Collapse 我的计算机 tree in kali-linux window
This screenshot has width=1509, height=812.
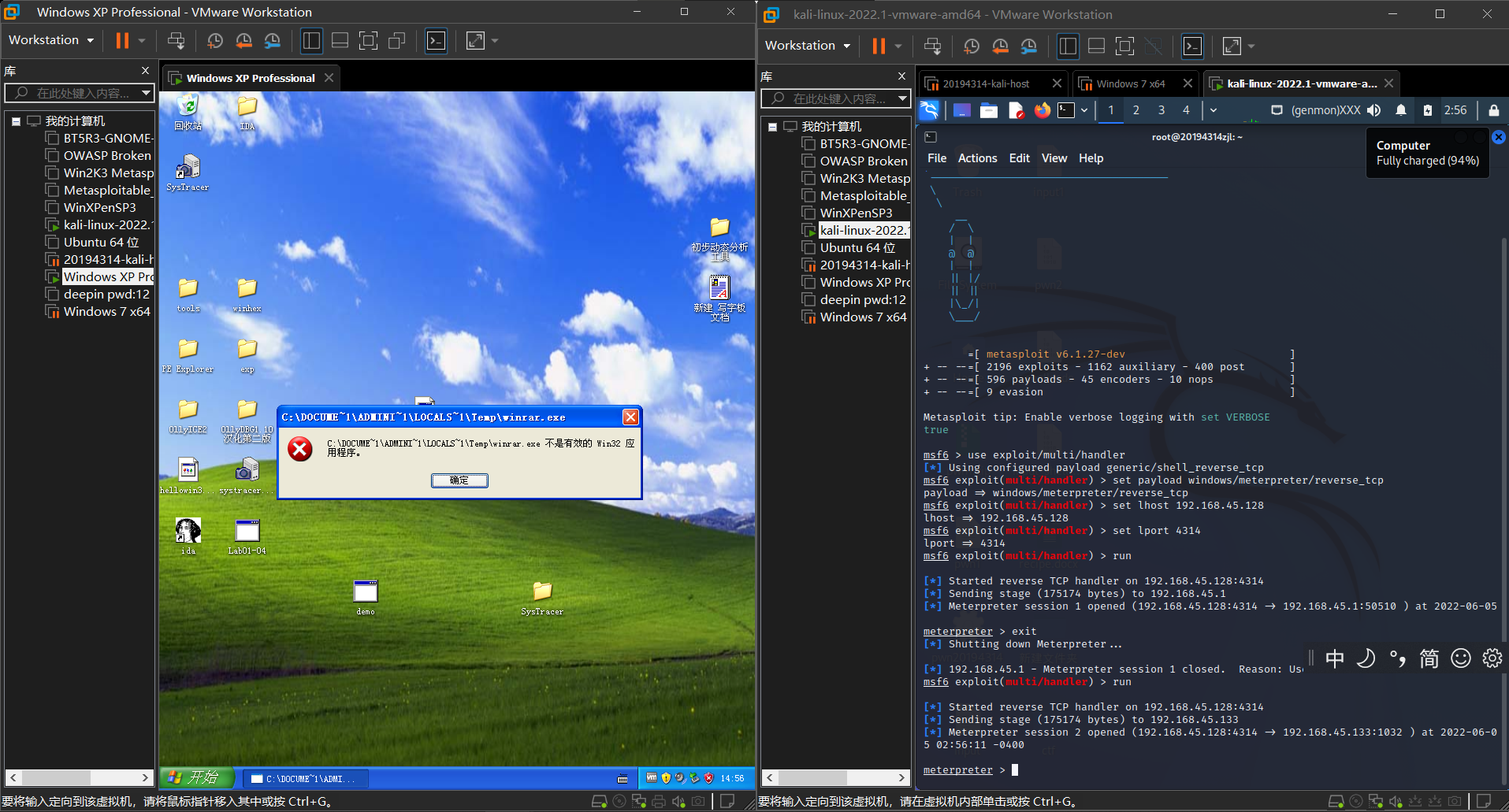pyautogui.click(x=773, y=127)
